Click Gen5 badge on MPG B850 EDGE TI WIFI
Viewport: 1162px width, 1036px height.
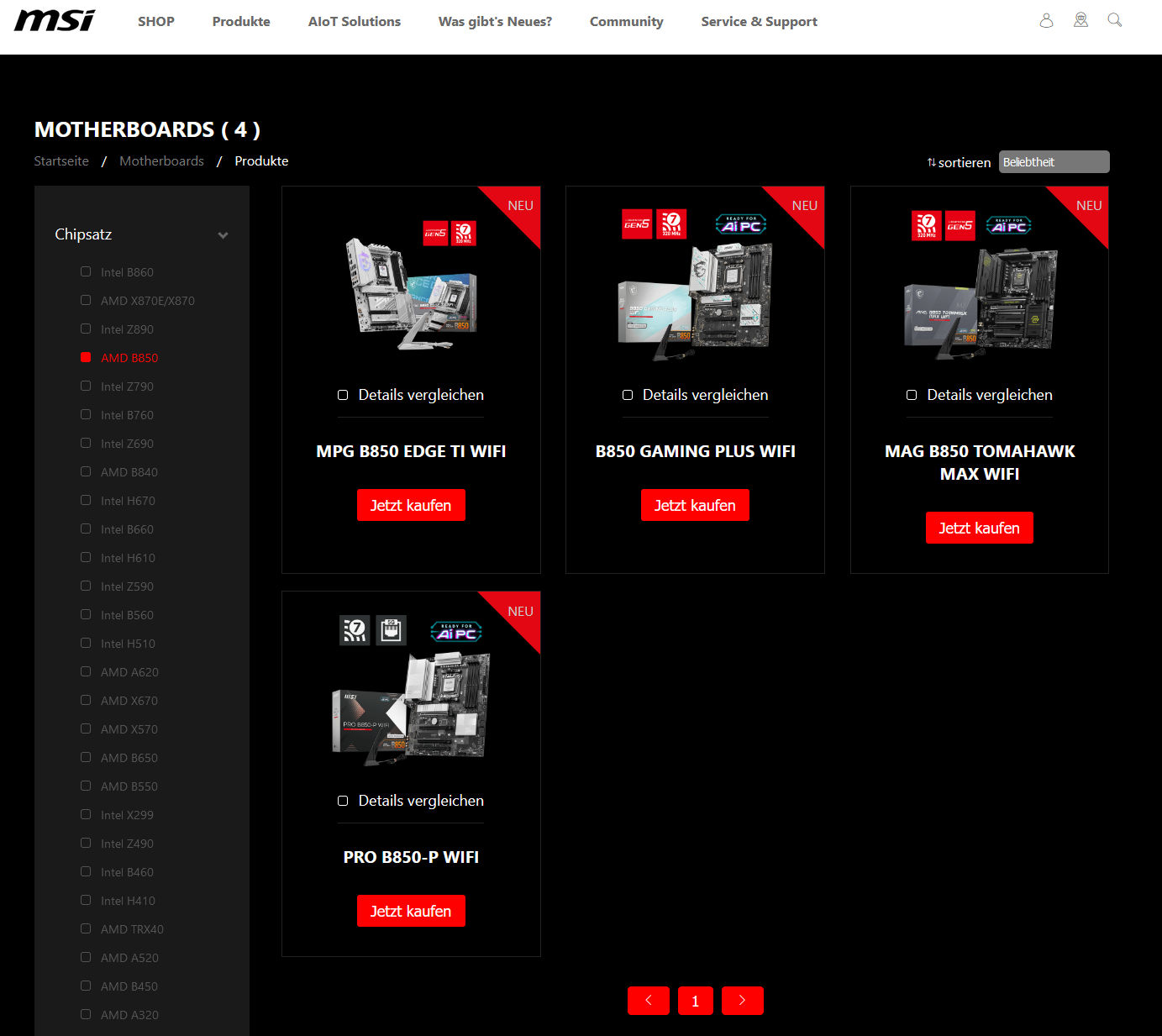click(435, 234)
